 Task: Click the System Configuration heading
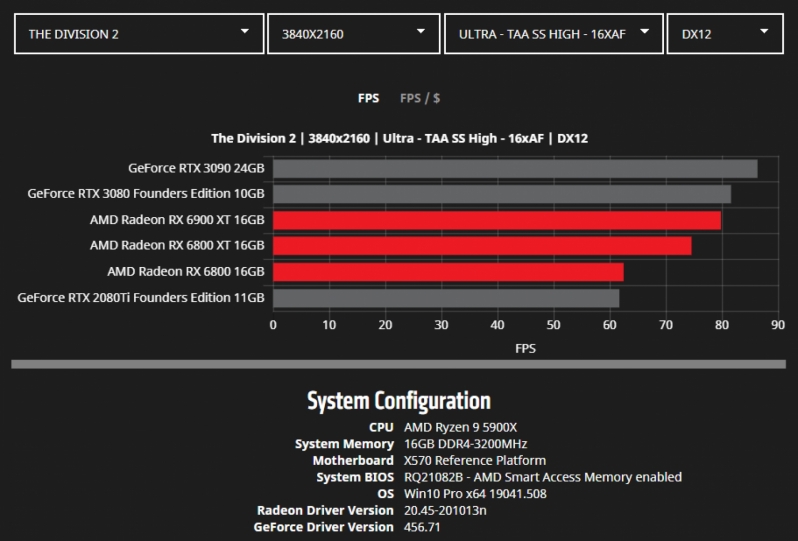pos(398,401)
